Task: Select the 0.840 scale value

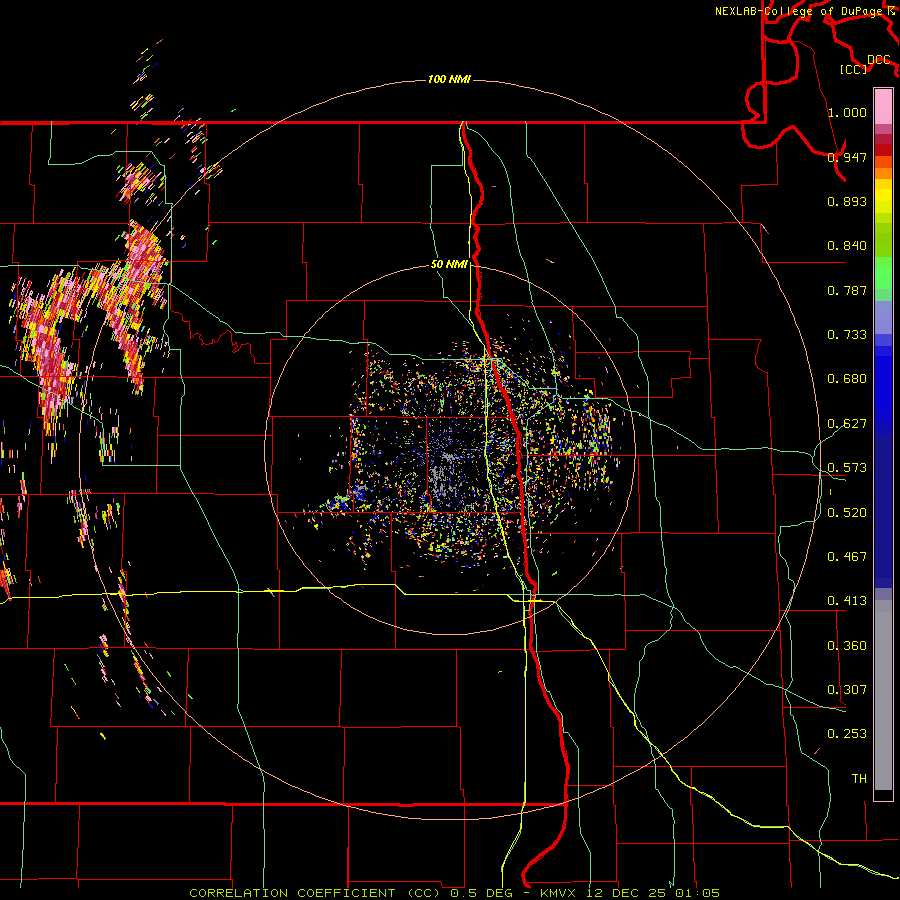Action: pyautogui.click(x=847, y=246)
